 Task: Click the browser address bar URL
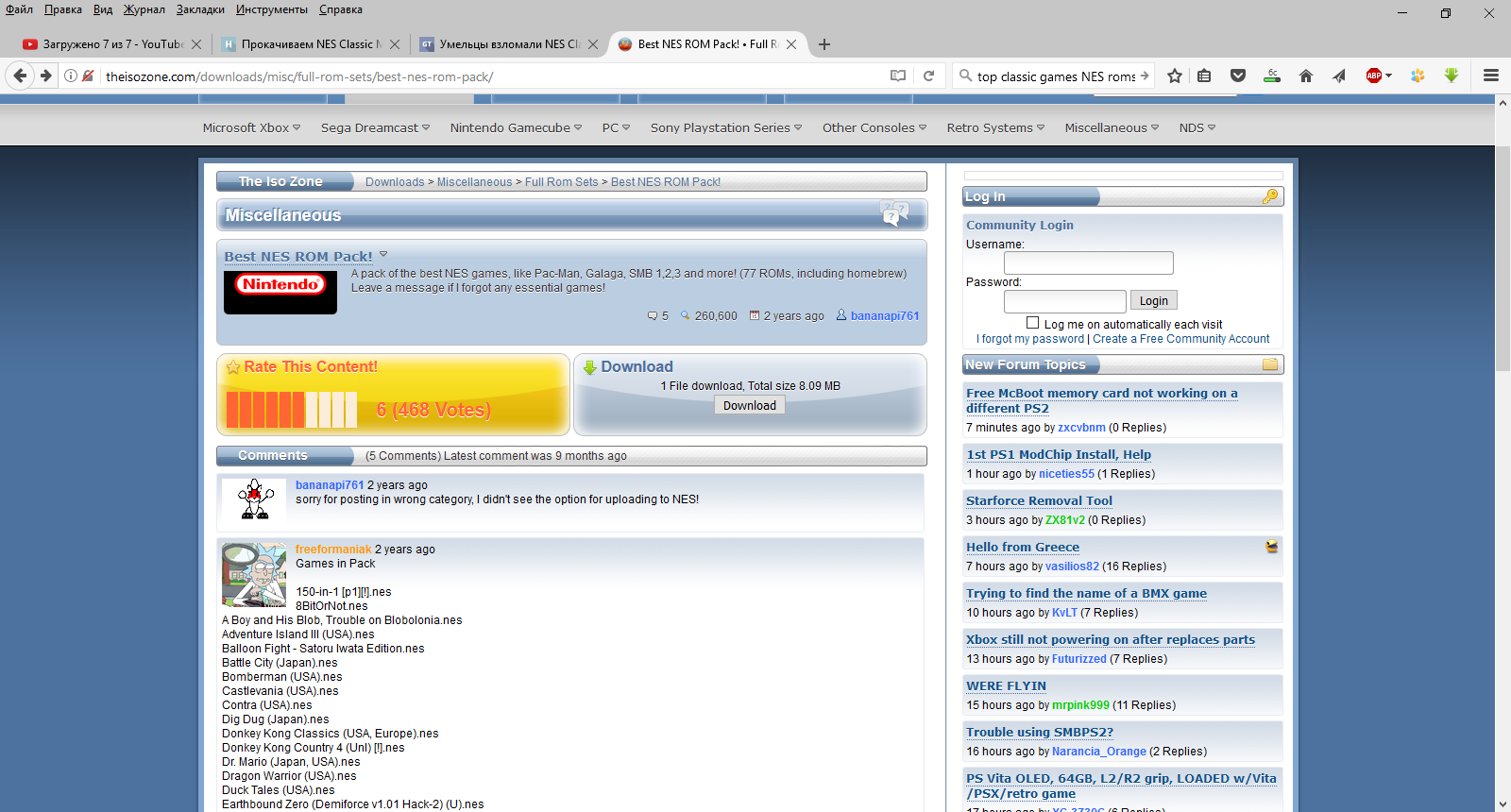tap(299, 76)
